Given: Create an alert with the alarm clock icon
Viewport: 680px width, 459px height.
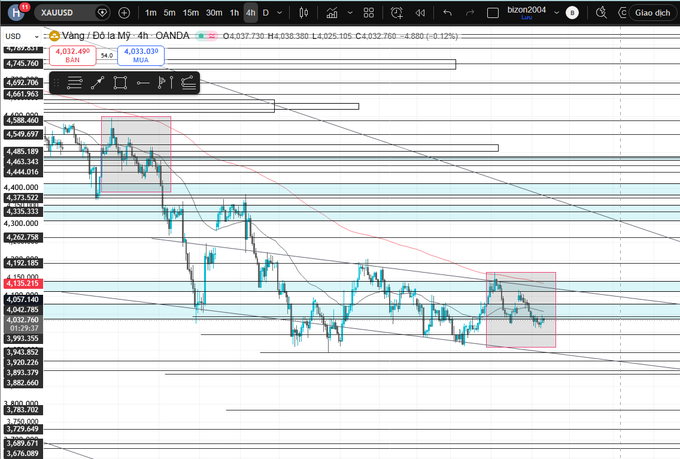Looking at the screenshot, I should [x=396, y=13].
